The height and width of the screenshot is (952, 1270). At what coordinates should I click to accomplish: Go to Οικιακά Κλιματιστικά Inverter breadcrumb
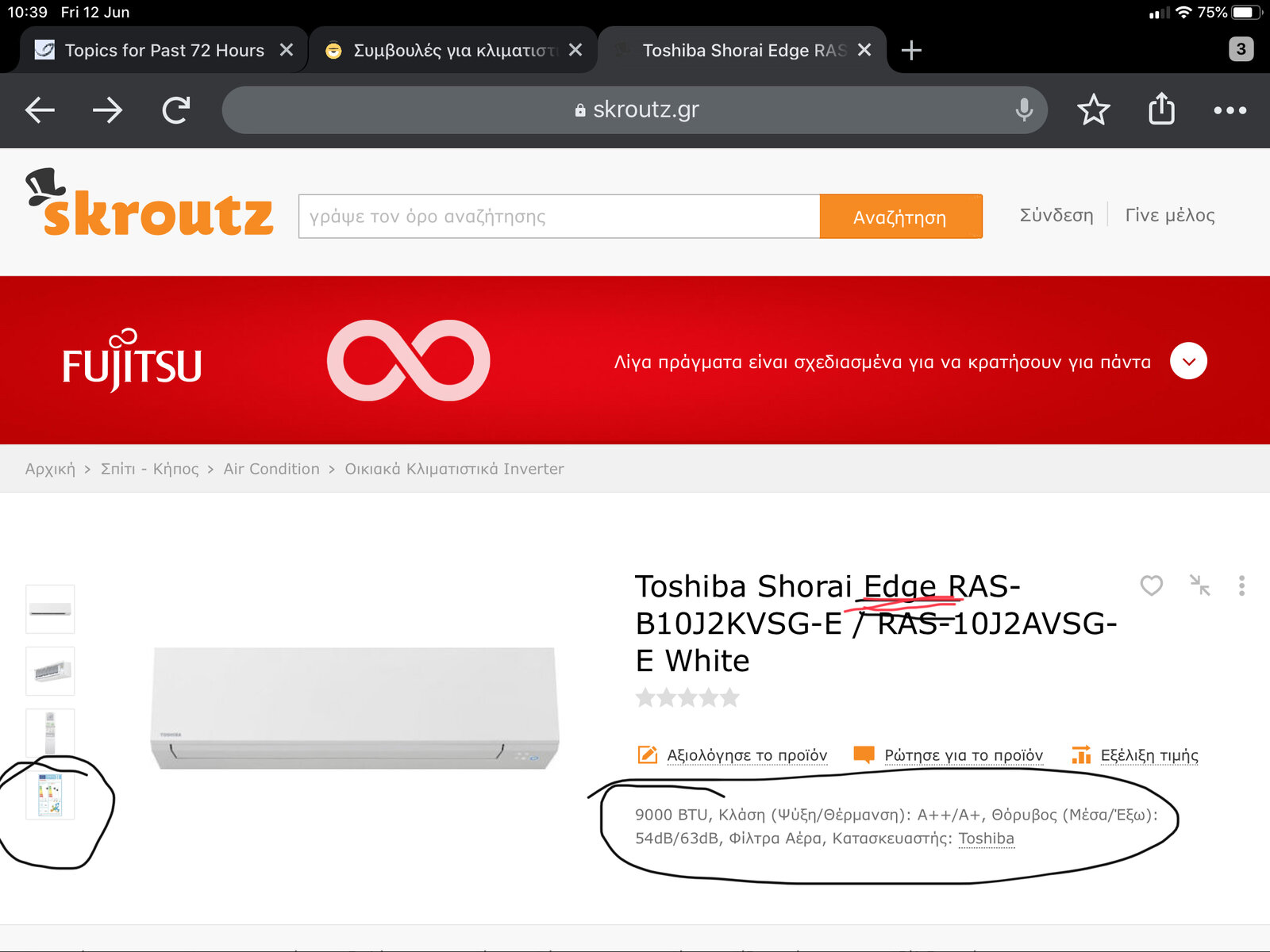(454, 469)
